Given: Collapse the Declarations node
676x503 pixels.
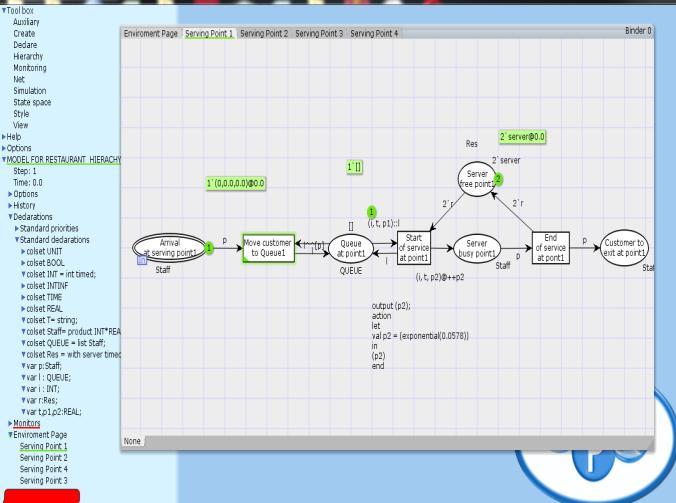Looking at the screenshot, I should click(10, 217).
